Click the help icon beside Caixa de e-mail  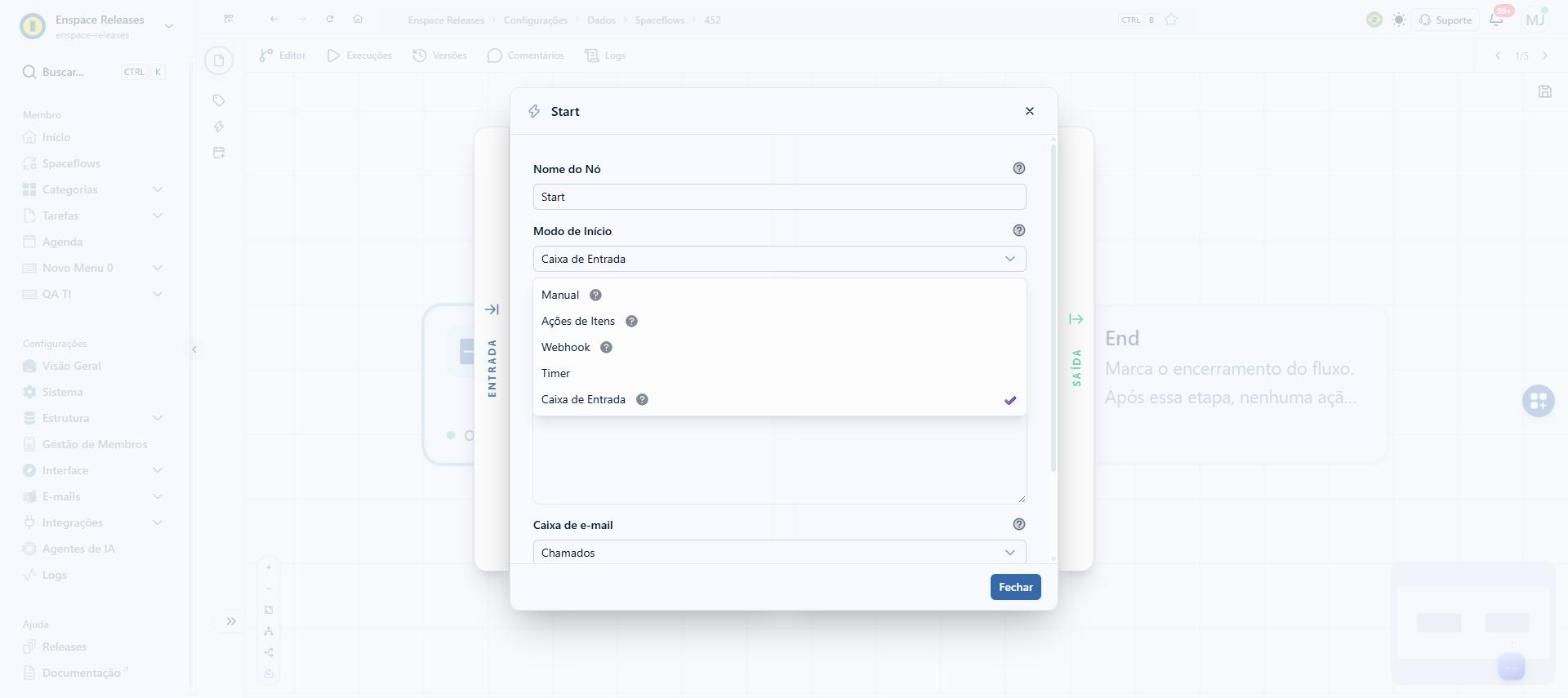click(1019, 524)
